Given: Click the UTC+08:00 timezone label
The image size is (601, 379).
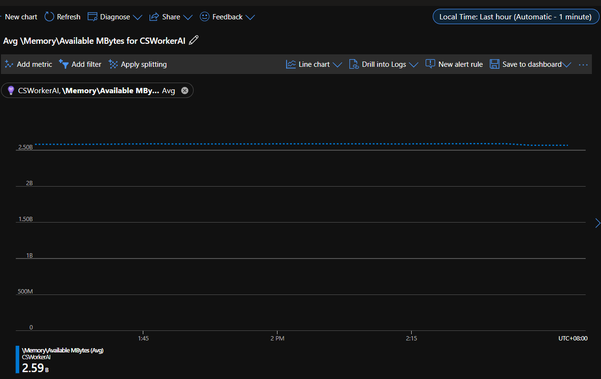Looking at the screenshot, I should [x=573, y=338].
